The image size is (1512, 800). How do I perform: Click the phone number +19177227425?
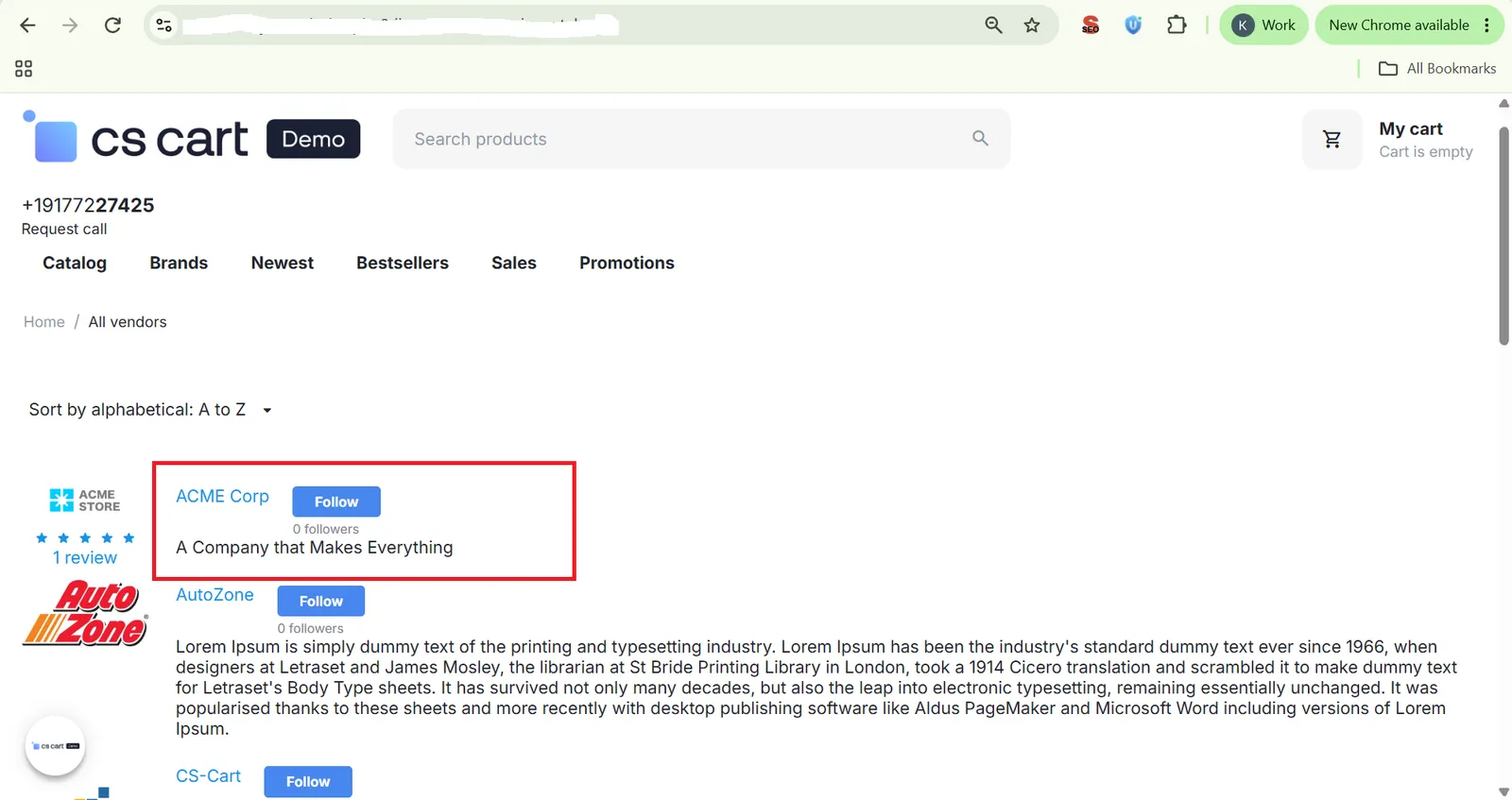pyautogui.click(x=88, y=205)
